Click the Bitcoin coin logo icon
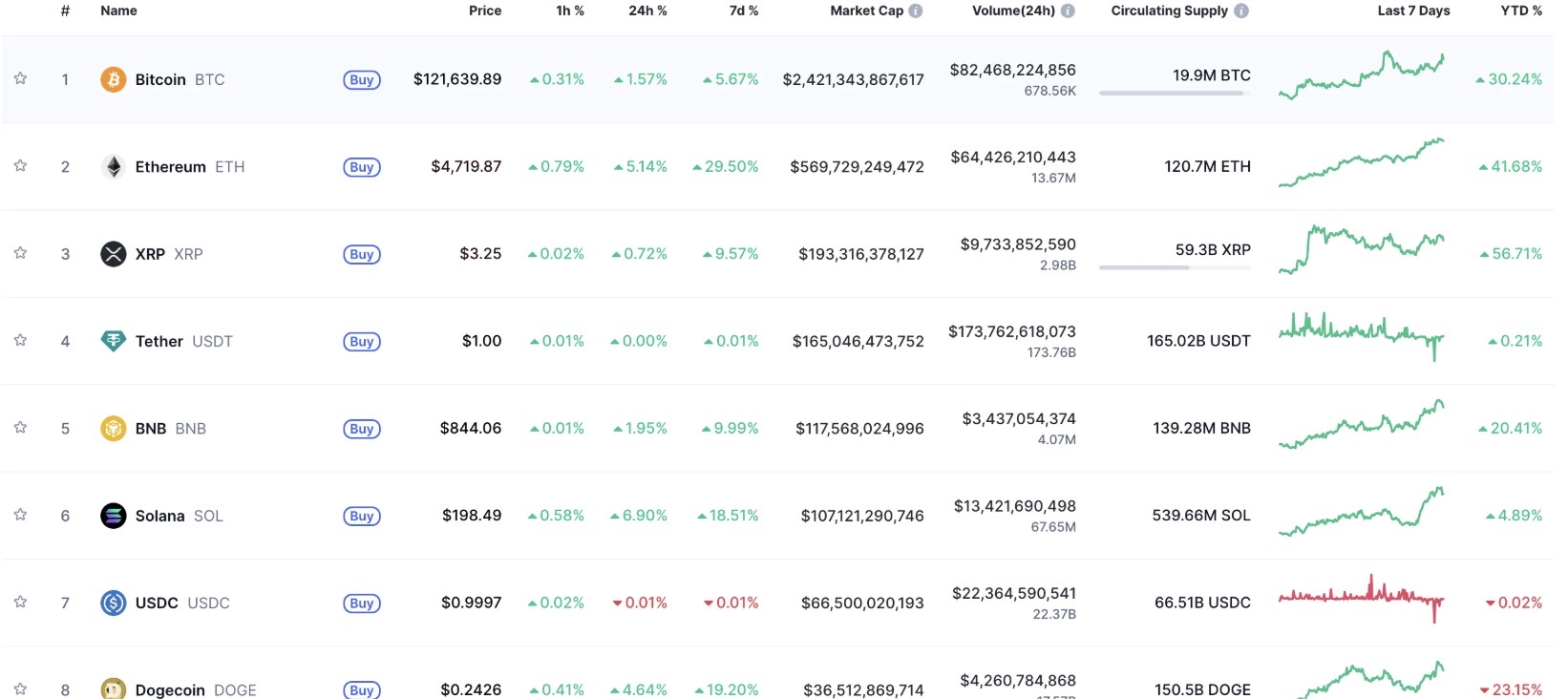 point(113,79)
